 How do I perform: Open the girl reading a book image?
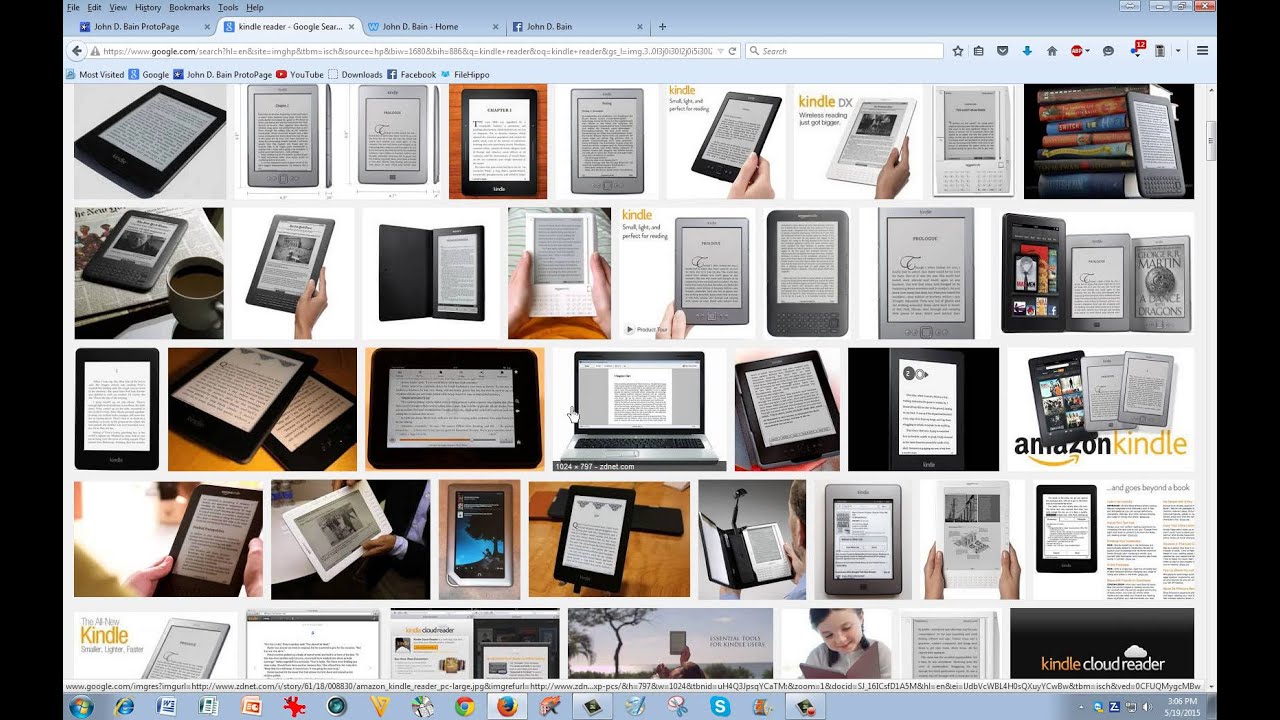point(836,644)
